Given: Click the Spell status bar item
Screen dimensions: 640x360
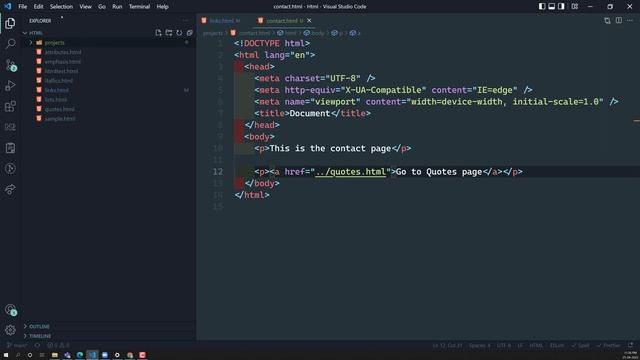Looking at the screenshot, I should [x=580, y=345].
